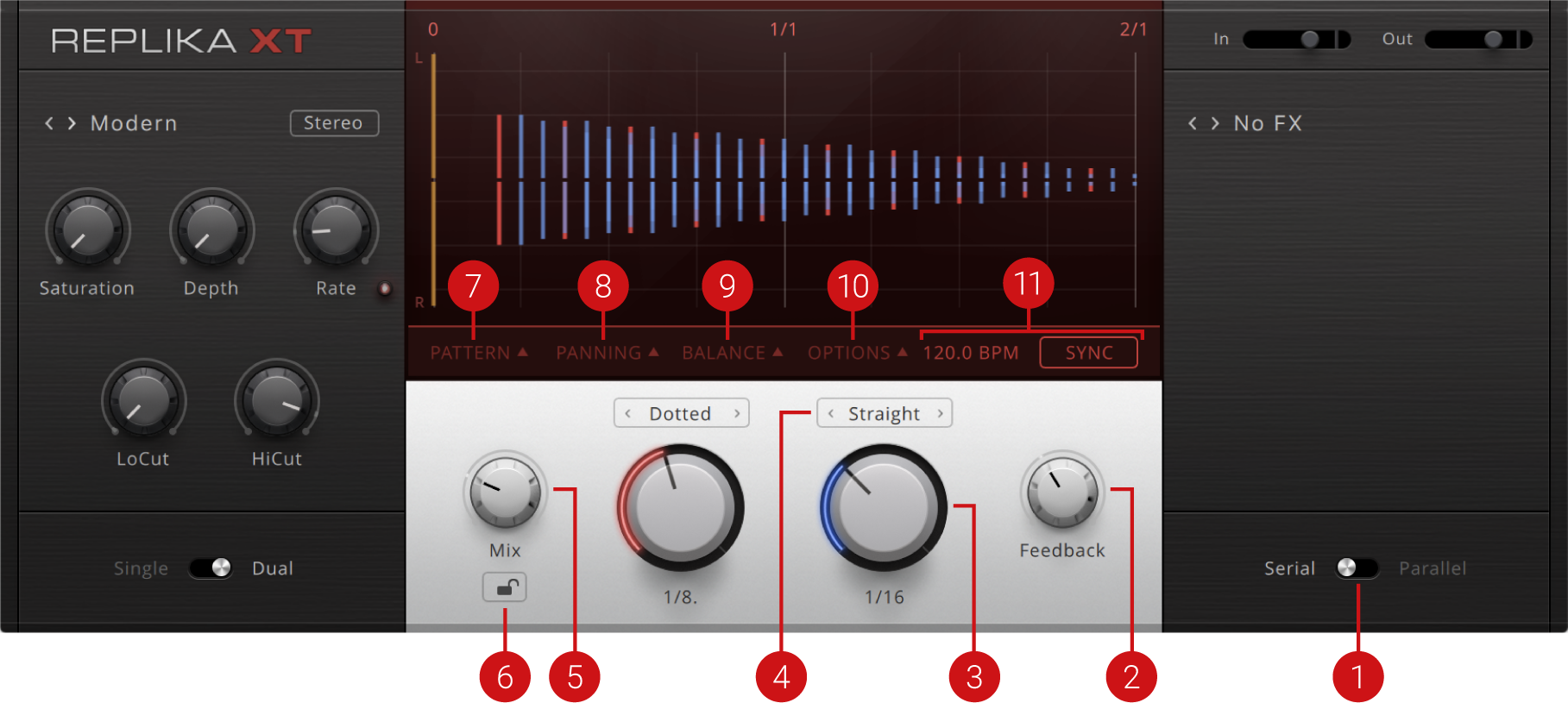
Task: Open the Dotted timing selector
Action: click(681, 413)
